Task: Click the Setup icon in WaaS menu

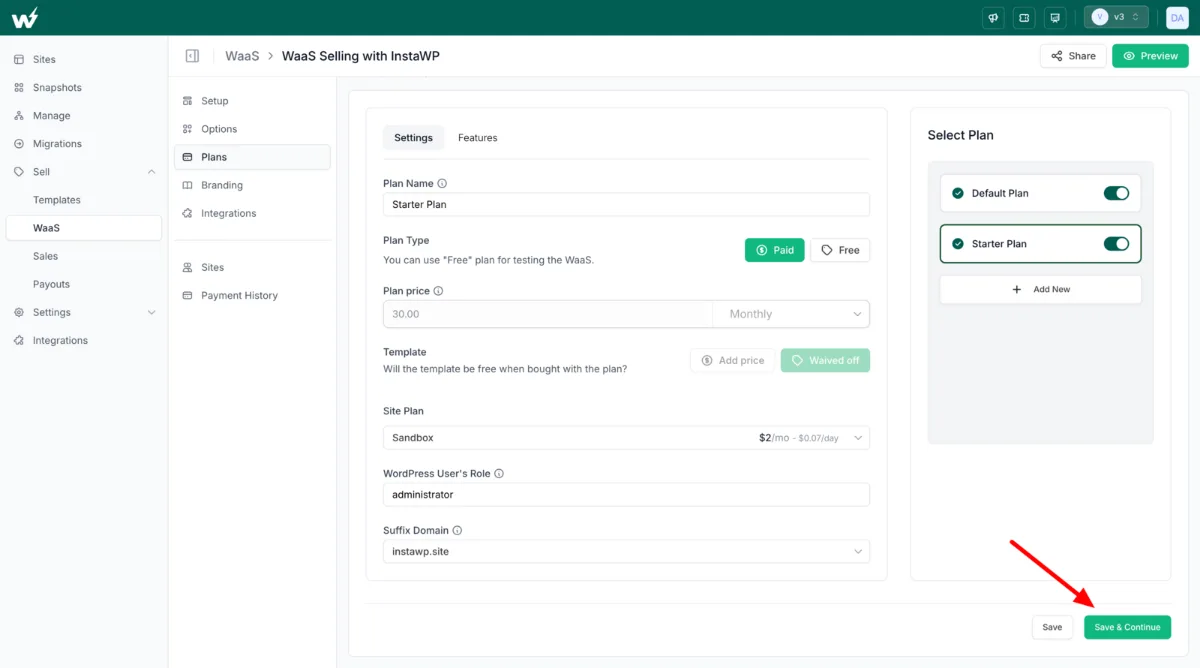Action: pos(188,101)
